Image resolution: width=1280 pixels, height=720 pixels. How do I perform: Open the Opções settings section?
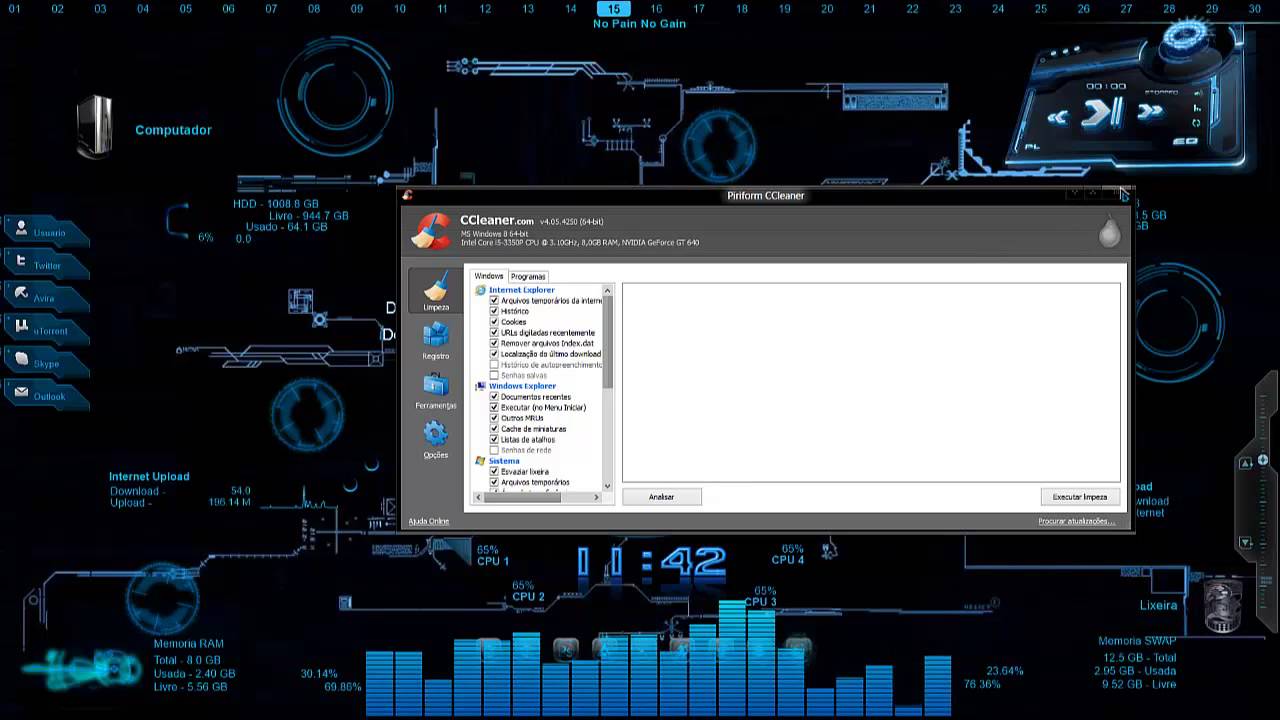pos(435,439)
